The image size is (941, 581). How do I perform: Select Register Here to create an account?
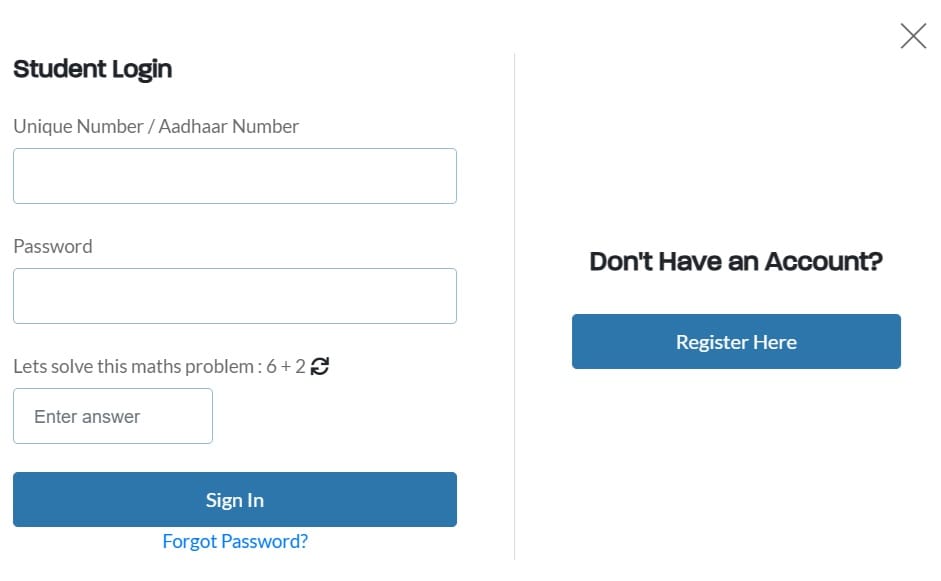tap(735, 341)
